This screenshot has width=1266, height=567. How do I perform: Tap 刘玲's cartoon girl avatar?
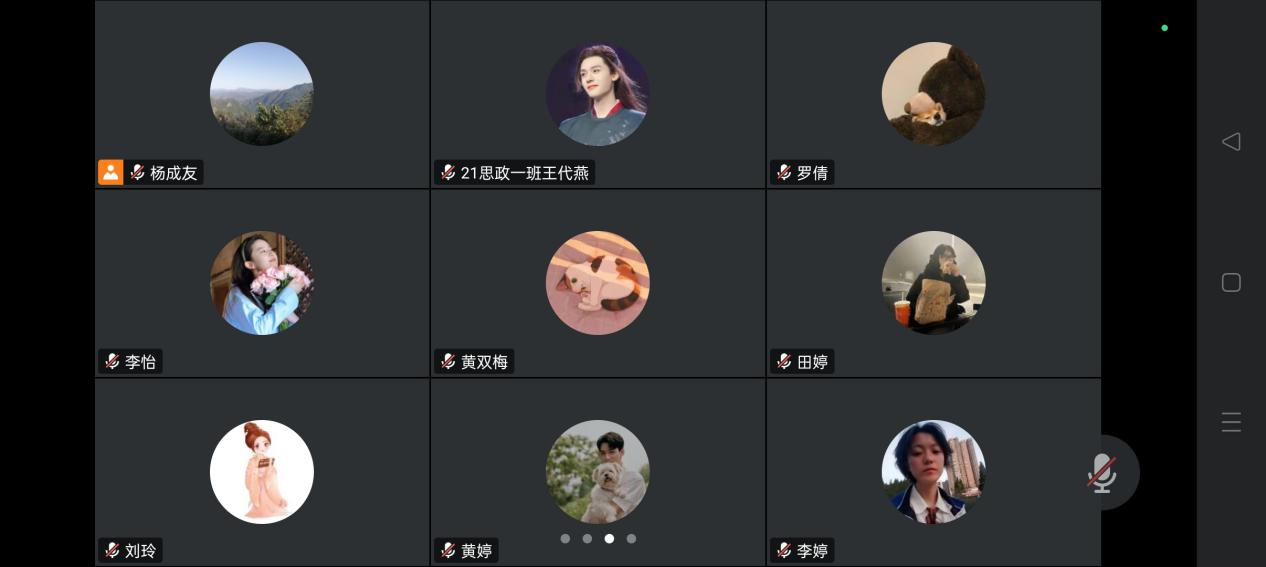tap(262, 472)
